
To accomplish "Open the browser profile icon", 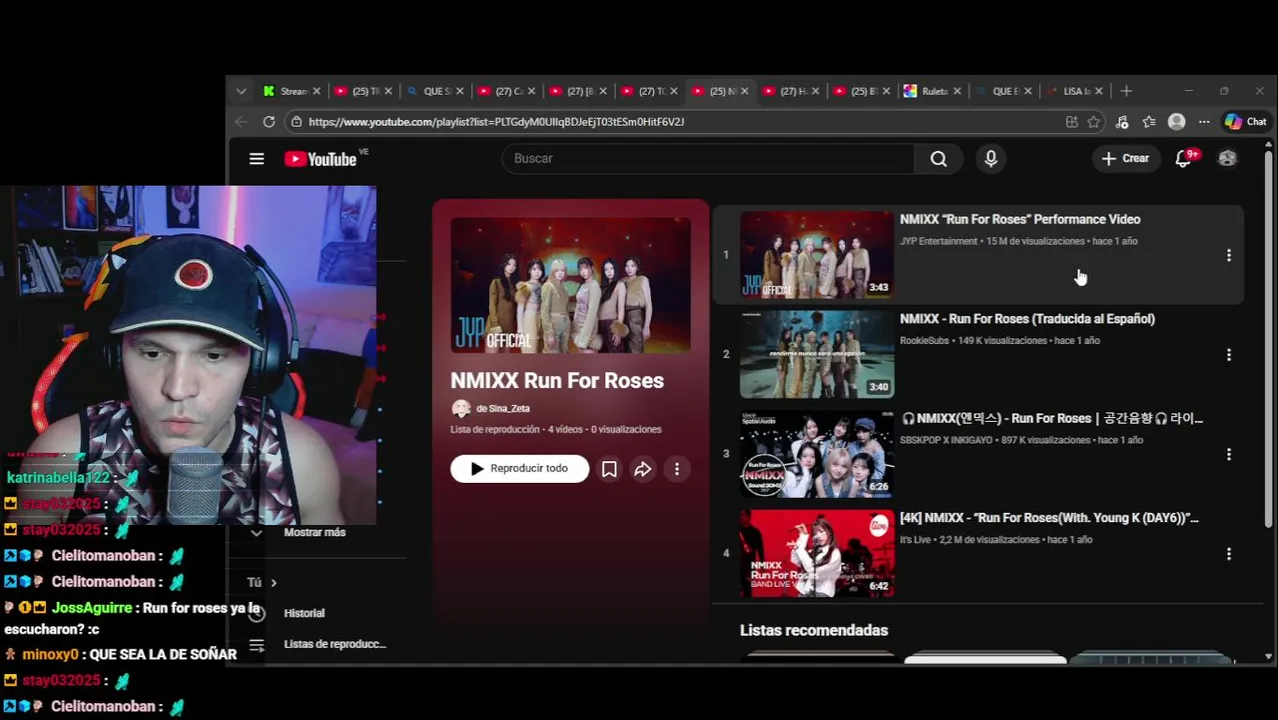I will [1177, 122].
